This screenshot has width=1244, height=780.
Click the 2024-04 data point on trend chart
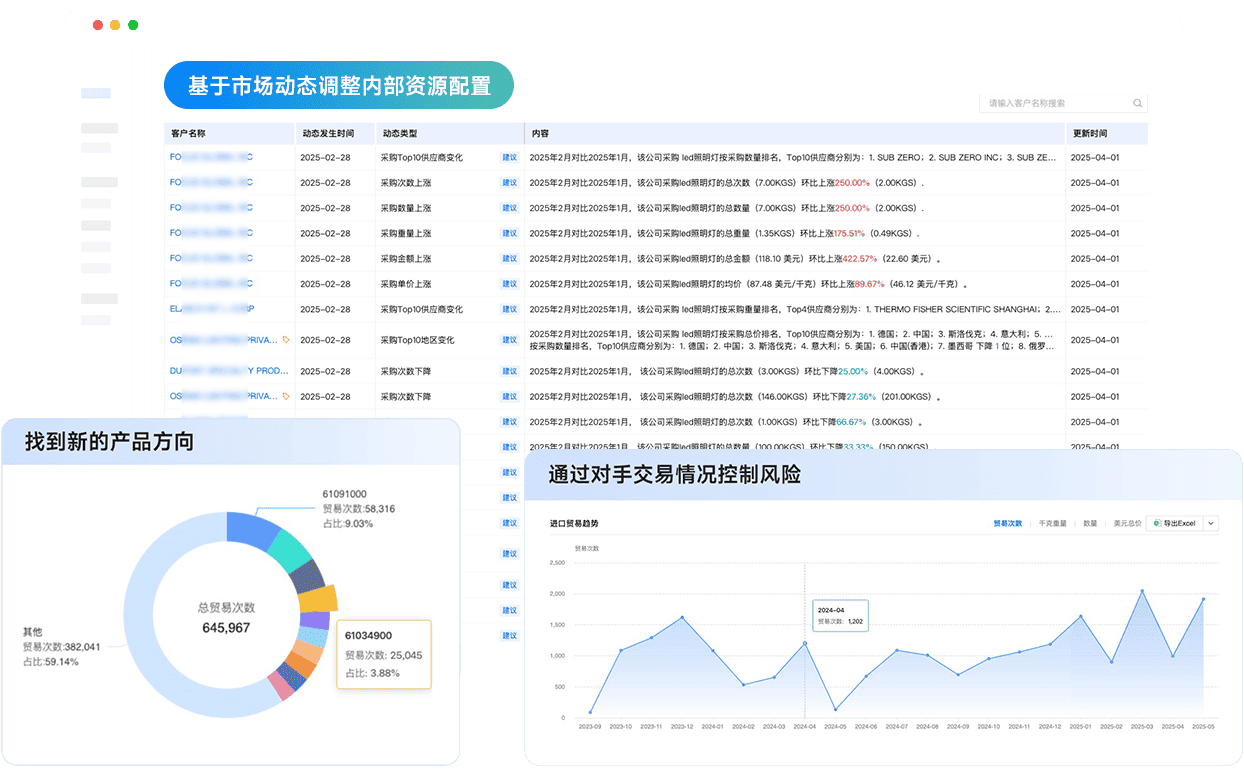tap(805, 643)
